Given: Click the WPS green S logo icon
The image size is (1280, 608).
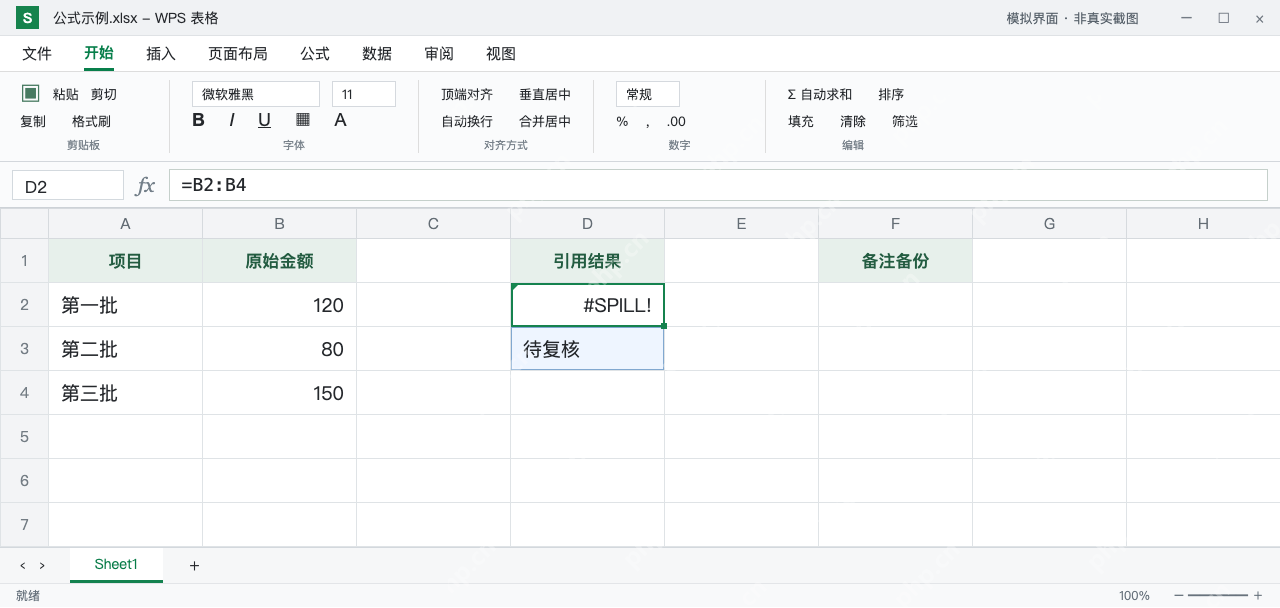Looking at the screenshot, I should click(x=27, y=18).
